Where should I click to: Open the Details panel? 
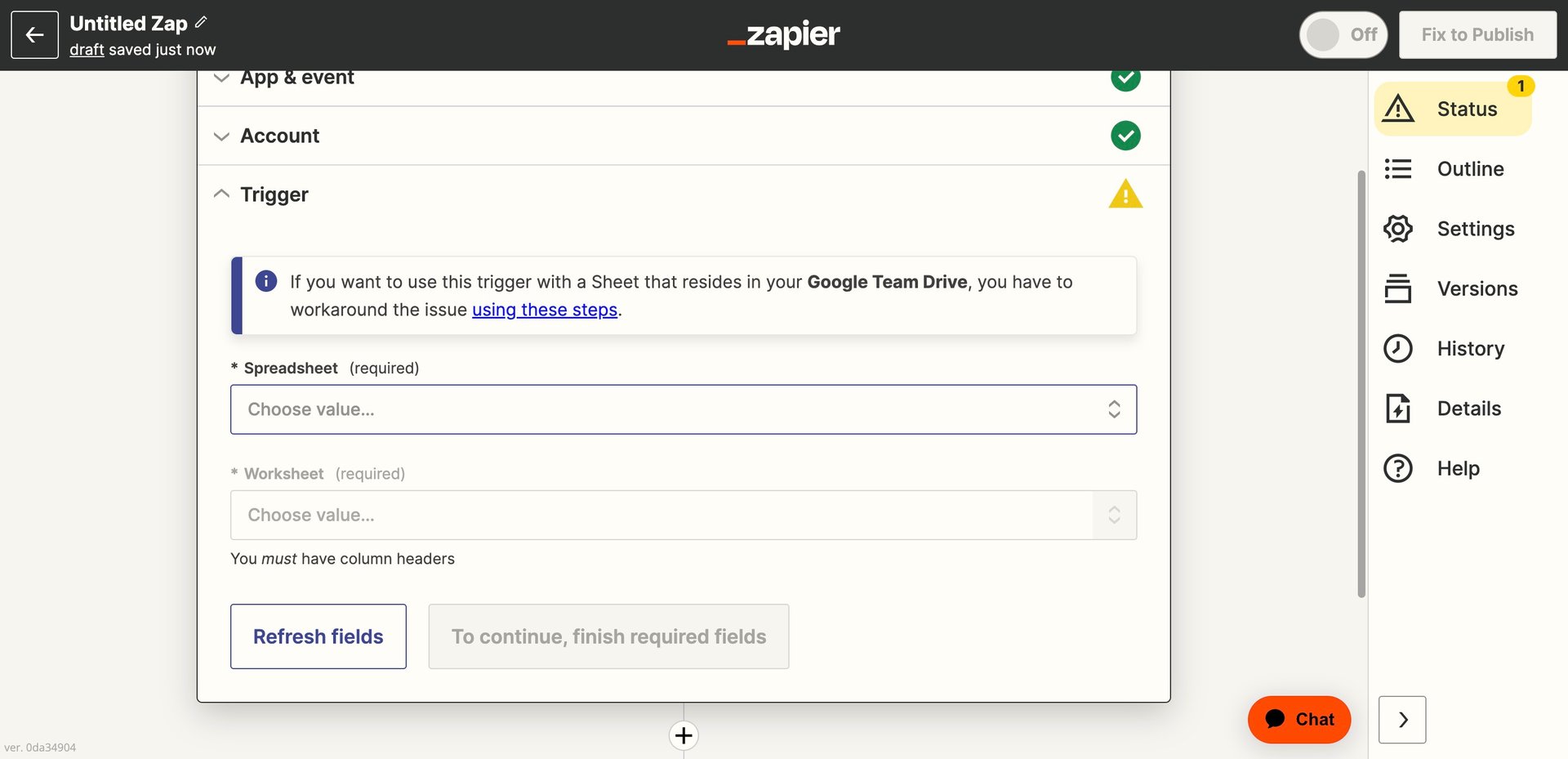[1453, 409]
